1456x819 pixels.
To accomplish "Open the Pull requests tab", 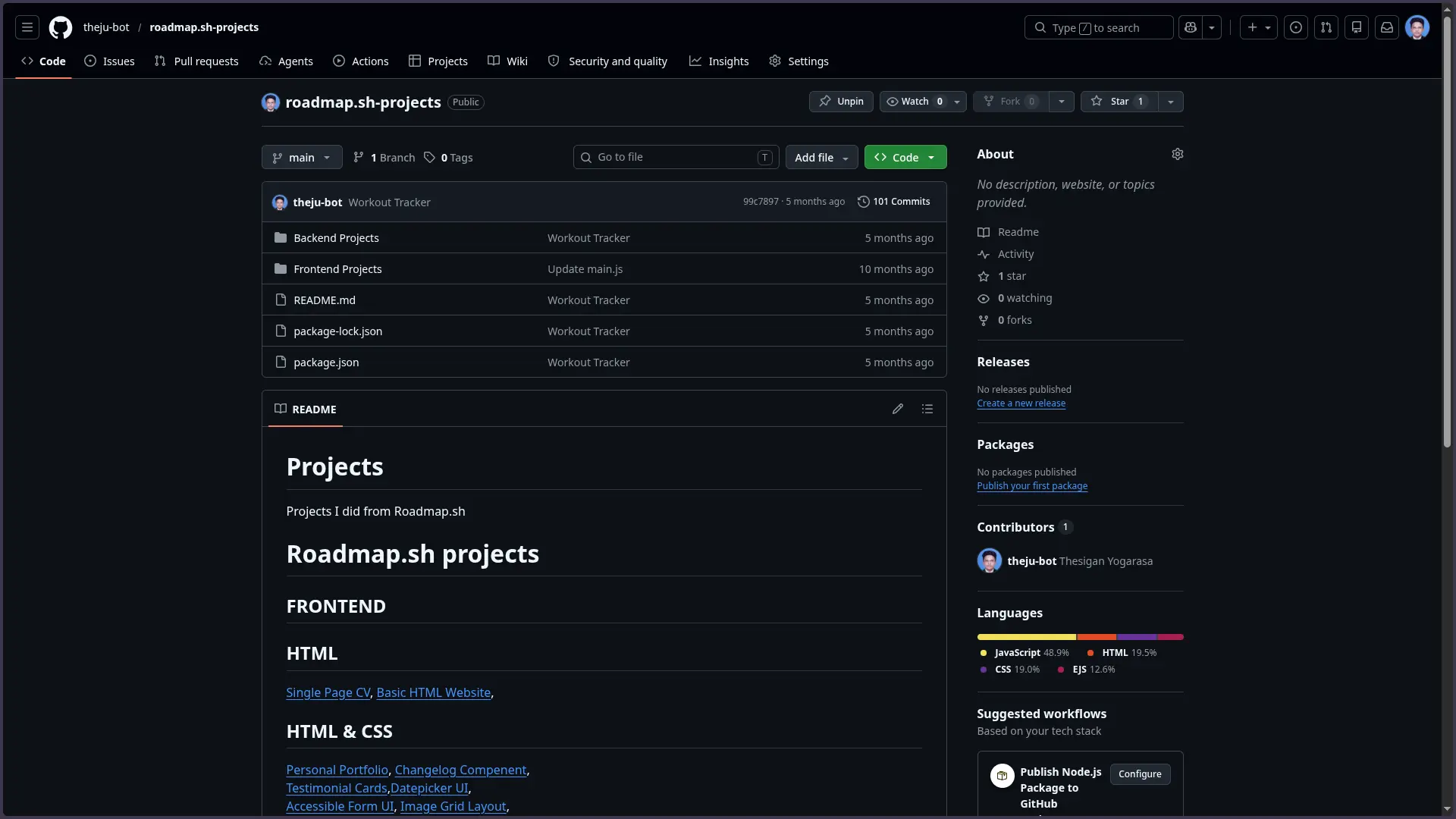I will tap(196, 61).
